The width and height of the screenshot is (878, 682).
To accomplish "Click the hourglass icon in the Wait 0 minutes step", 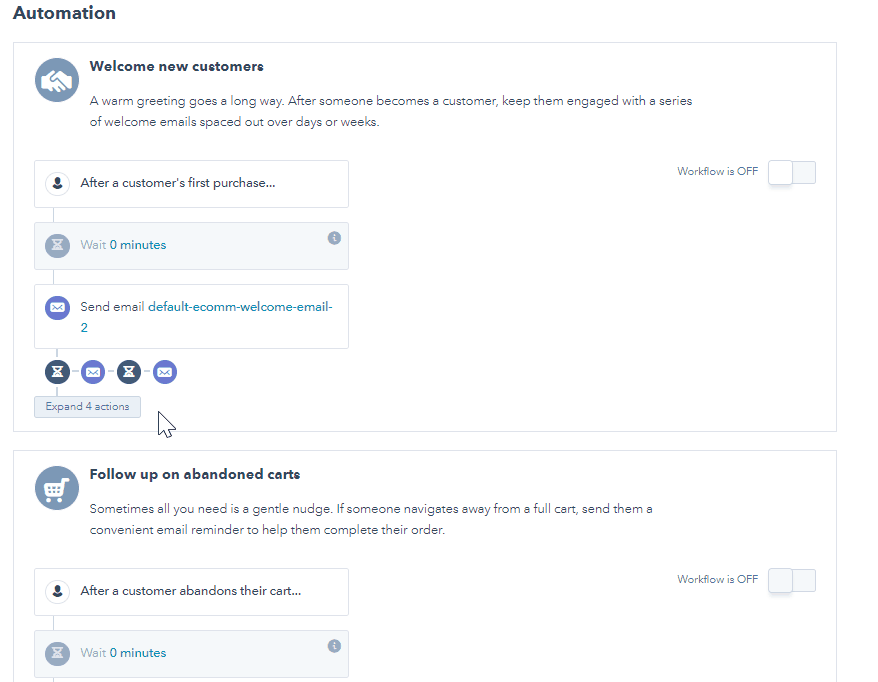I will coord(57,245).
